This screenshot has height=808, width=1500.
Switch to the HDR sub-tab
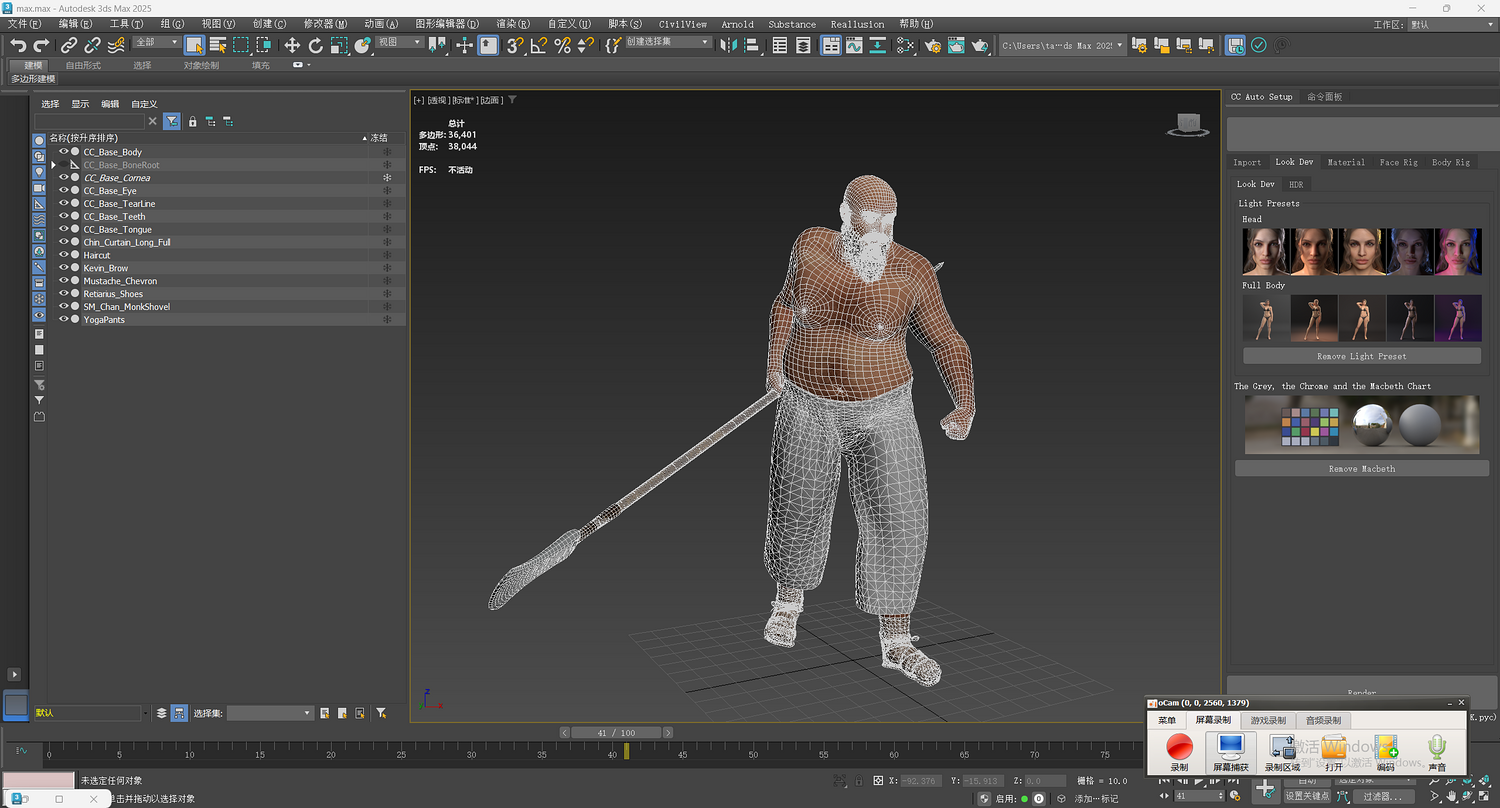pyautogui.click(x=1295, y=184)
